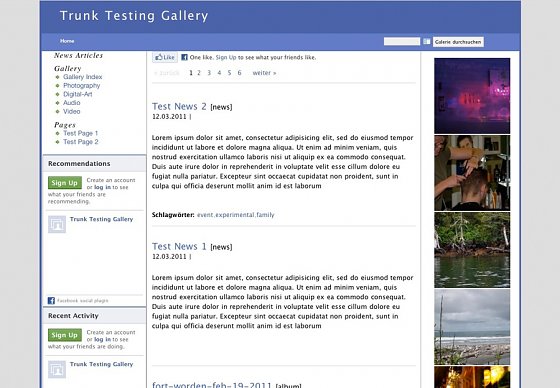Click the weiter » next page link
560x388 pixels.
(x=264, y=73)
